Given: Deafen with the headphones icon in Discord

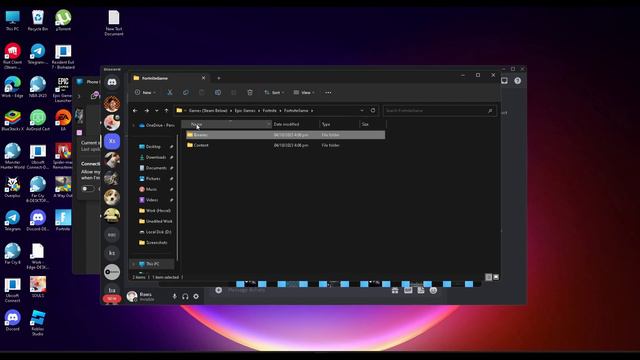Looking at the screenshot, I should click(185, 296).
